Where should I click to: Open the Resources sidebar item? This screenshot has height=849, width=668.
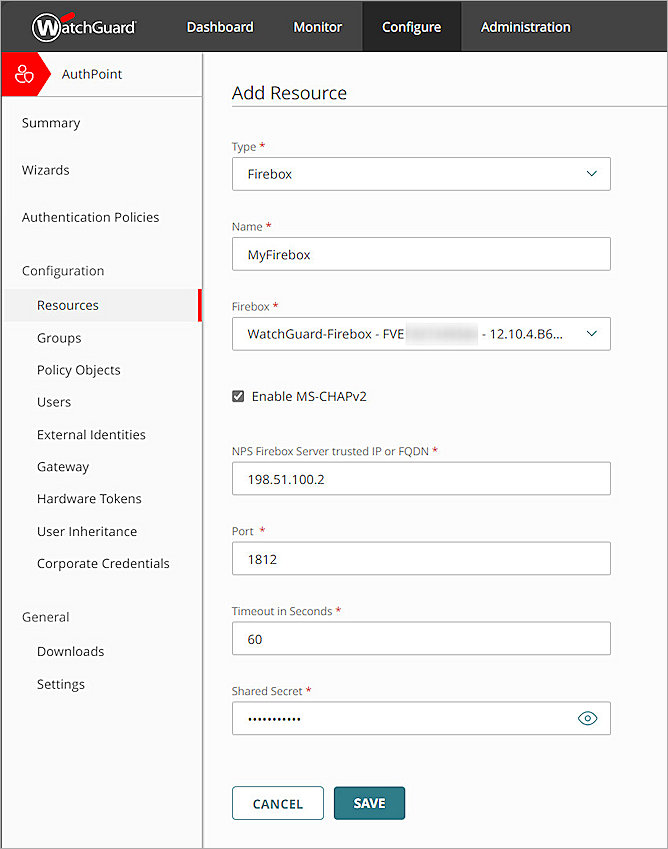(67, 305)
